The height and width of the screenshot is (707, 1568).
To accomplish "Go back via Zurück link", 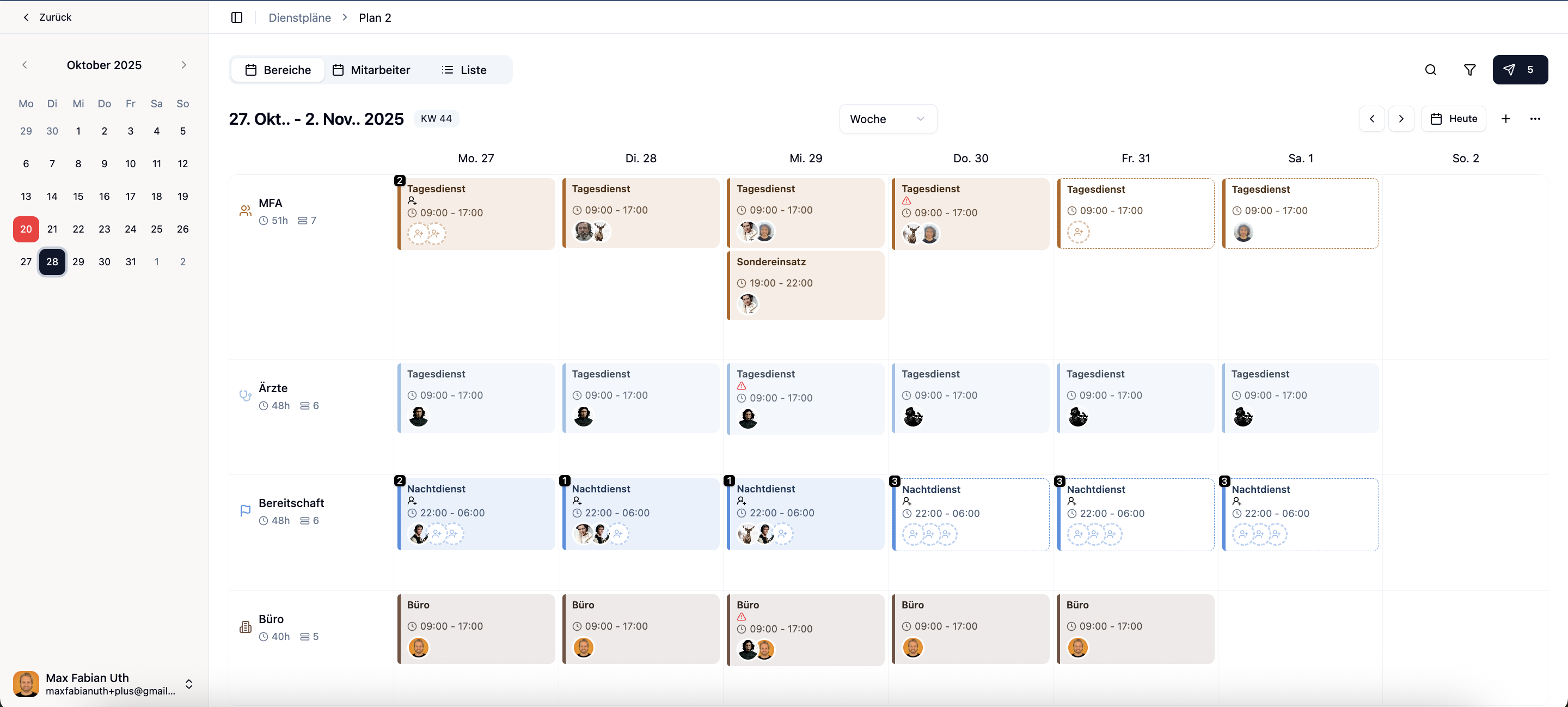I will [47, 17].
